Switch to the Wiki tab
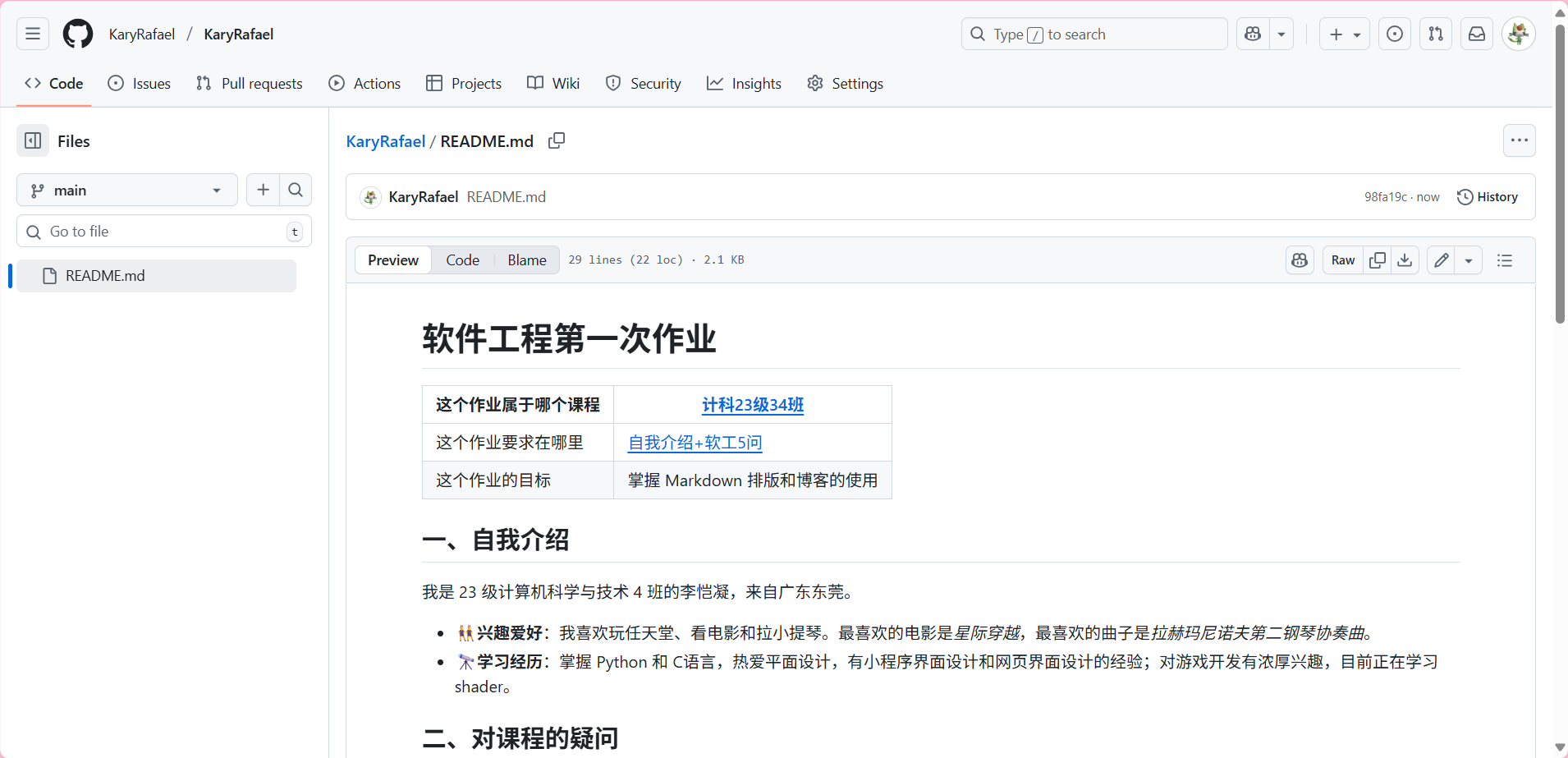Viewport: 1568px width, 758px height. click(553, 83)
